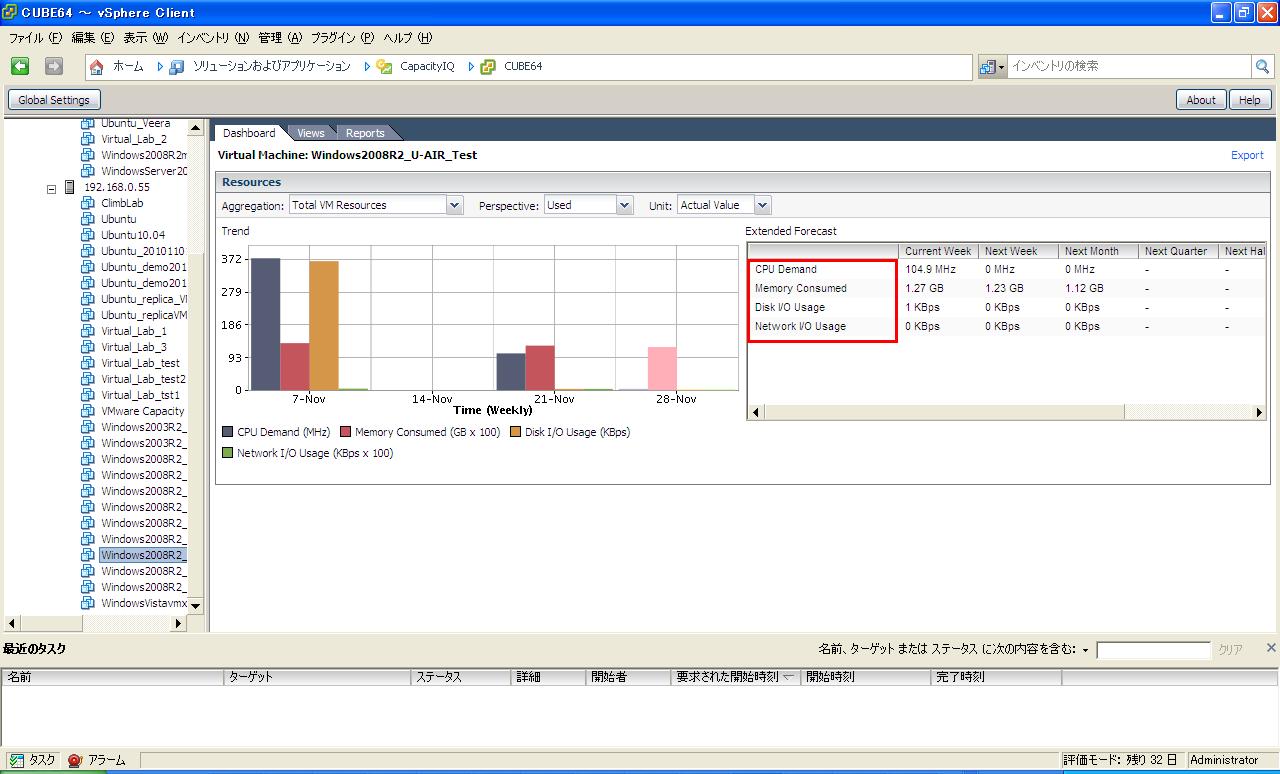This screenshot has height=774, width=1280.
Task: Open the ファイル (F) menu
Action: (36, 38)
